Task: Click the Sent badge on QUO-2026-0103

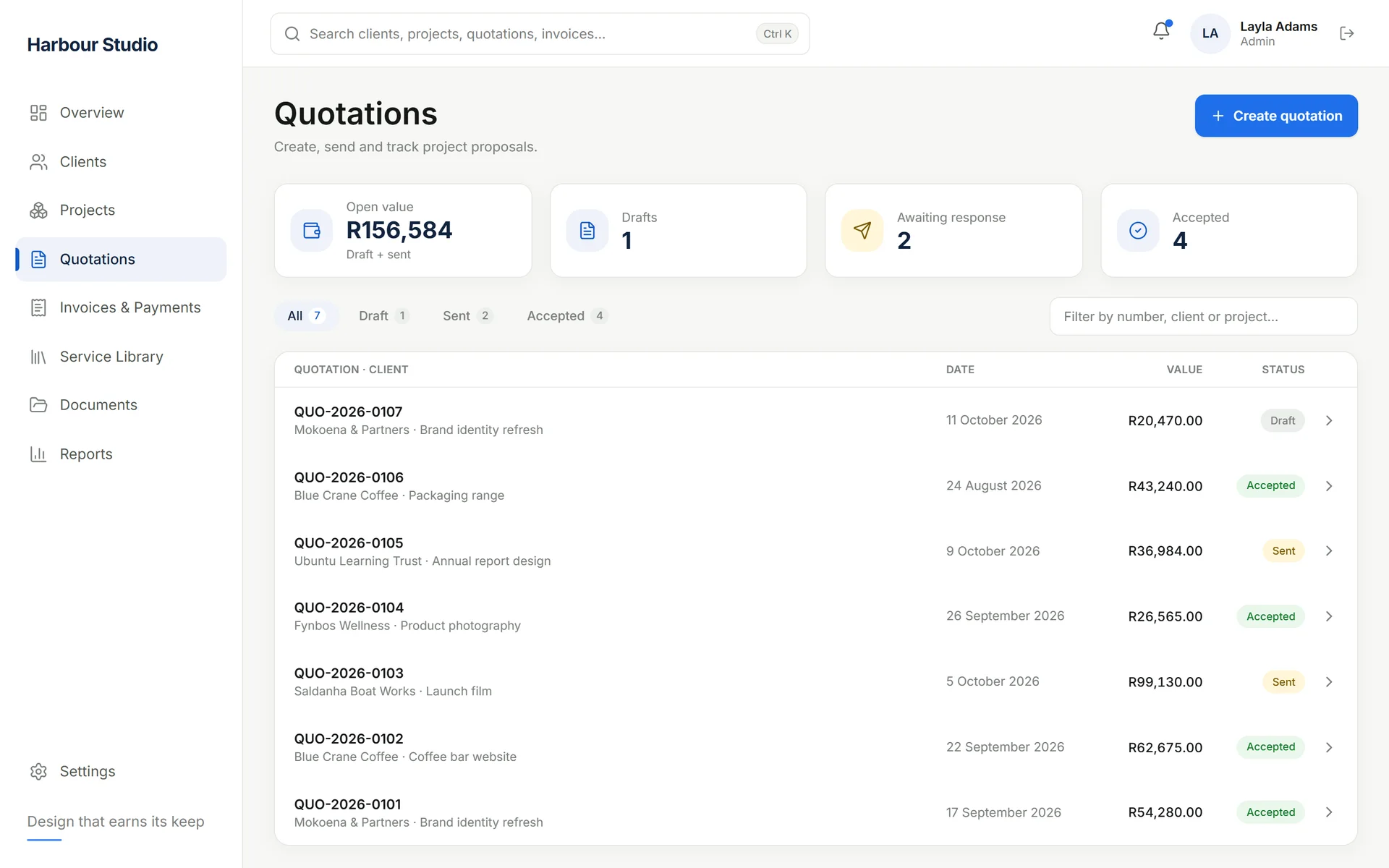Action: [1283, 682]
